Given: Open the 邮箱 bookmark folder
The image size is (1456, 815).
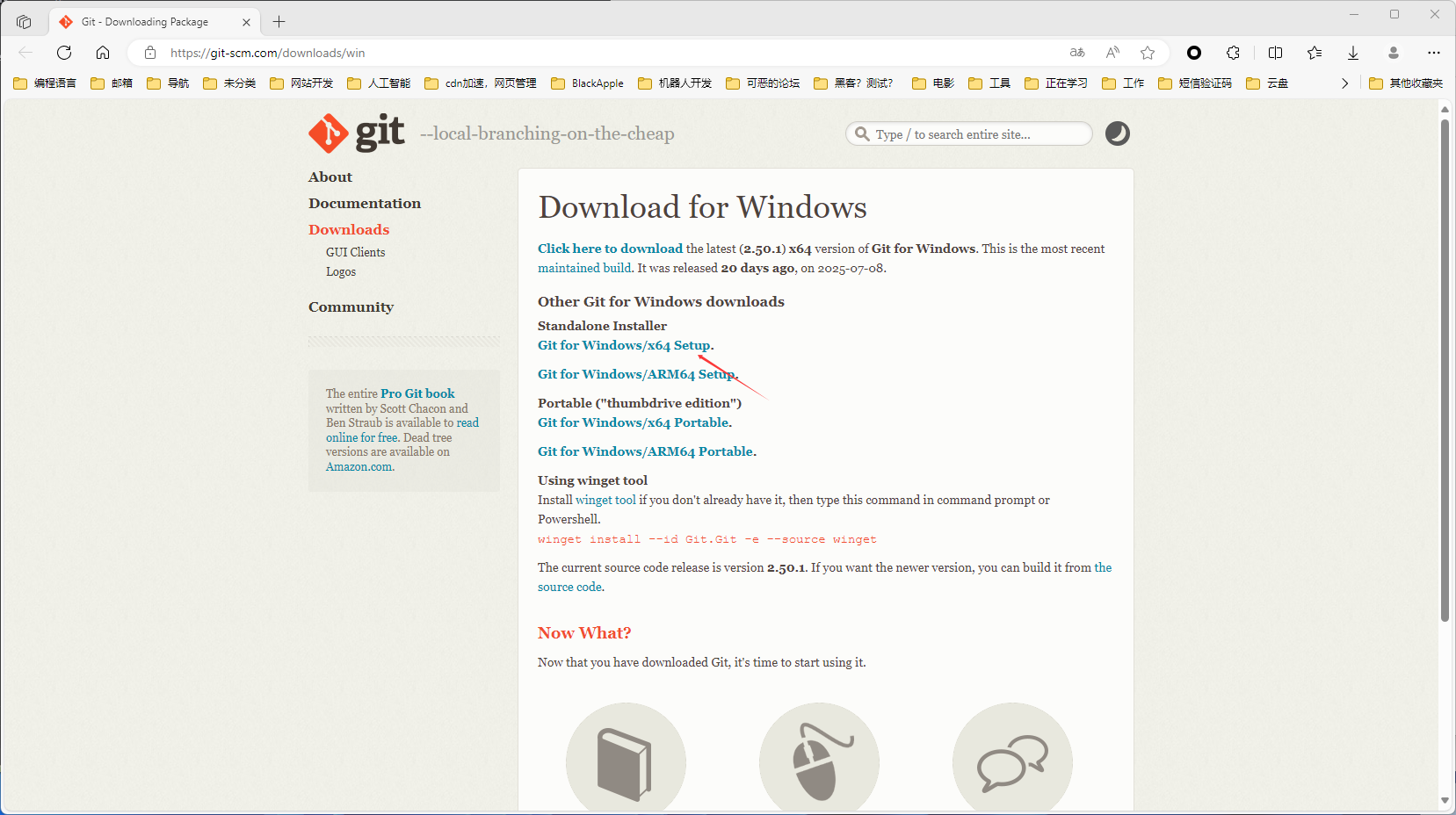Looking at the screenshot, I should pyautogui.click(x=112, y=83).
